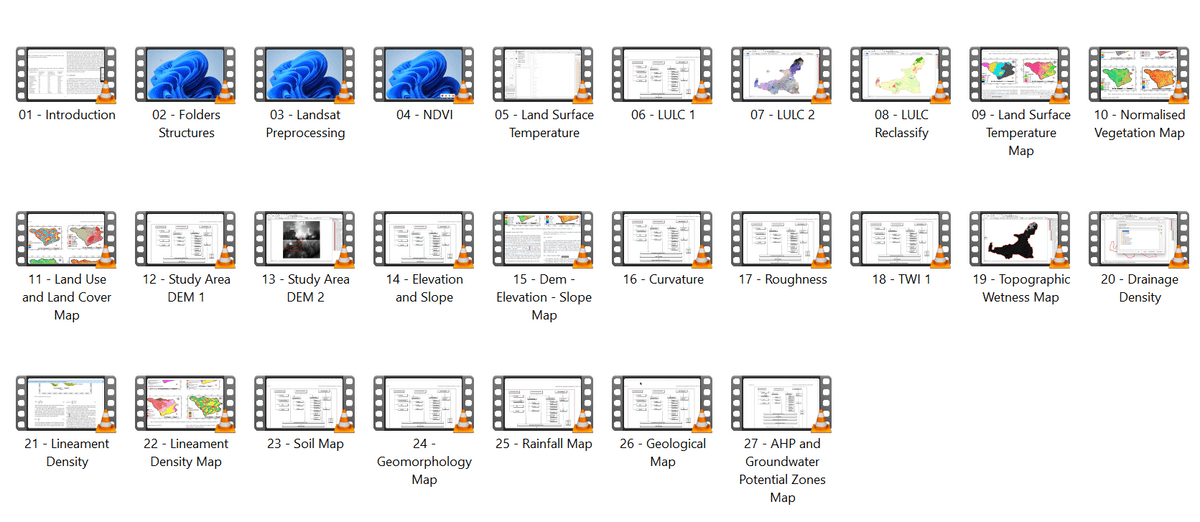
Task: Click the label '09 - Land Surface Temperature Map'
Action: point(1020,133)
